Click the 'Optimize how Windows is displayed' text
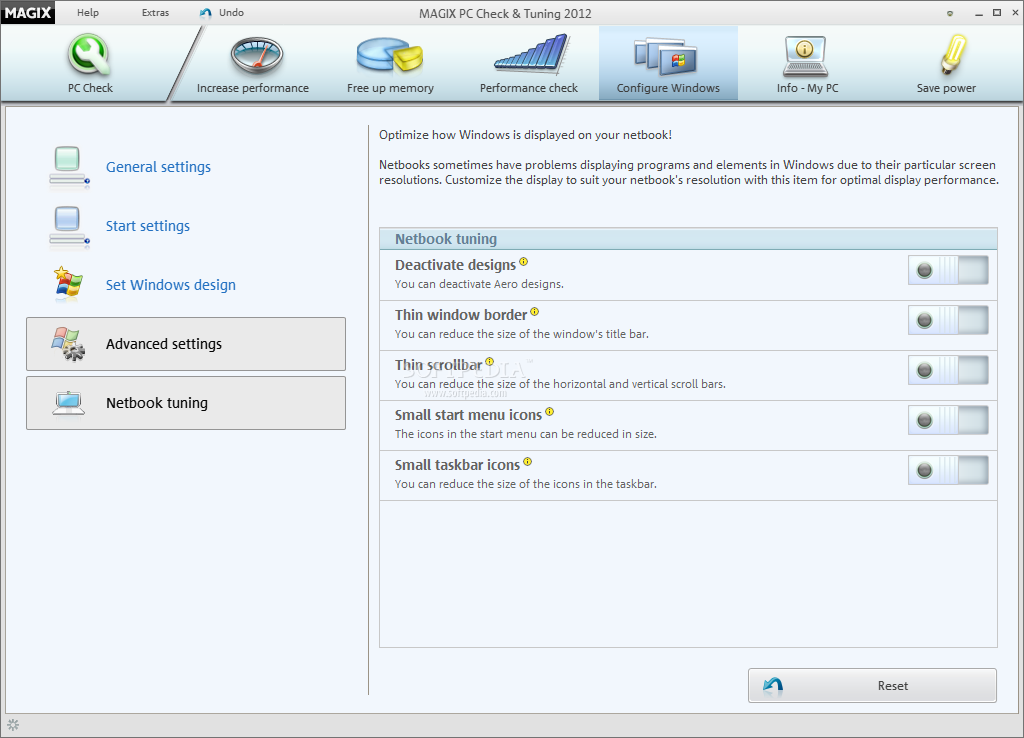 [526, 135]
